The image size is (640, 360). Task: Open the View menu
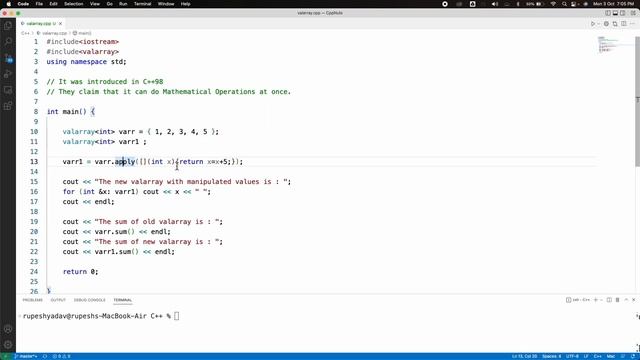pyautogui.click(x=95, y=4)
